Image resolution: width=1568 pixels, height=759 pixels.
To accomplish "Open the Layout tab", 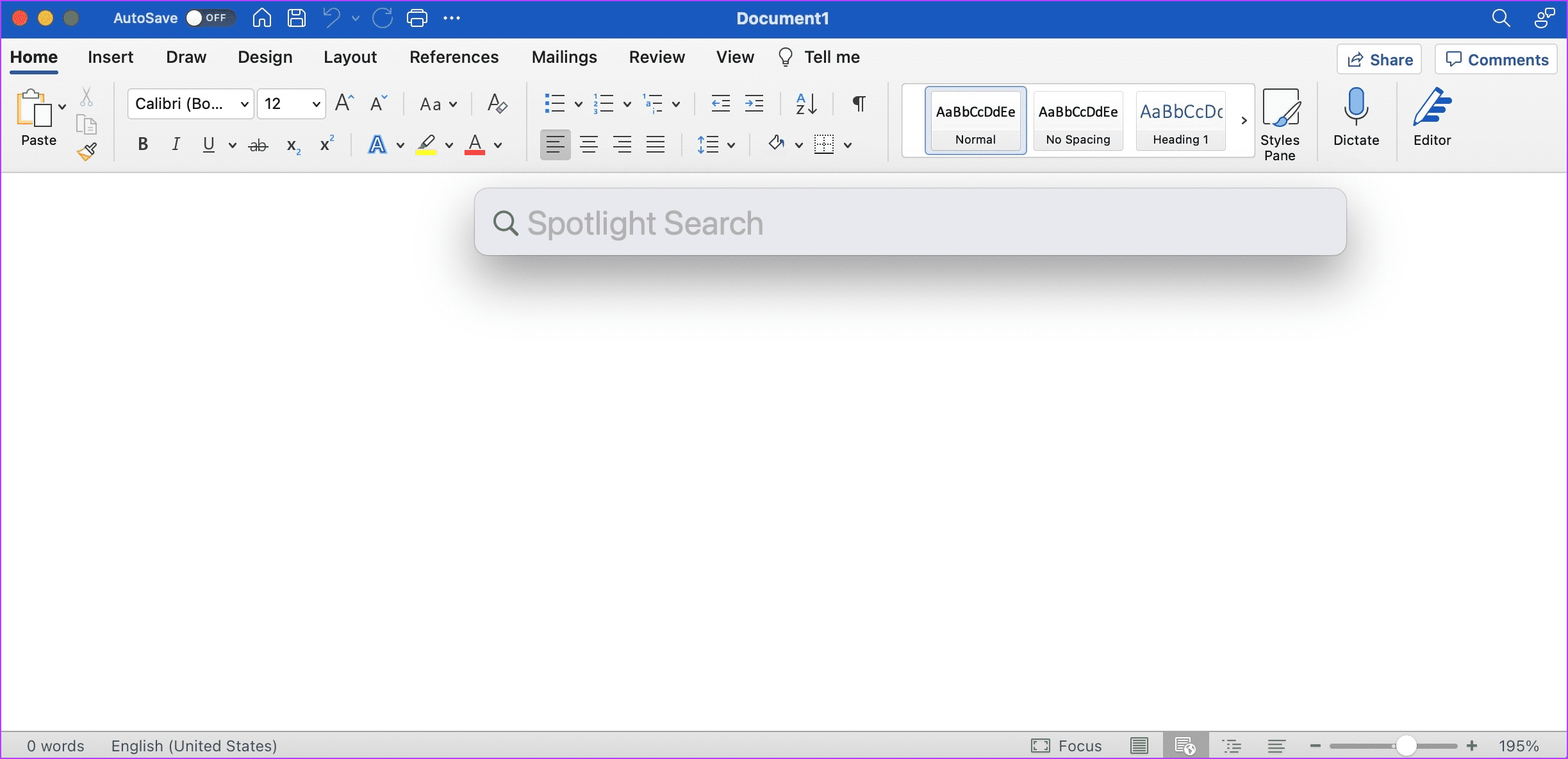I will pyautogui.click(x=350, y=57).
